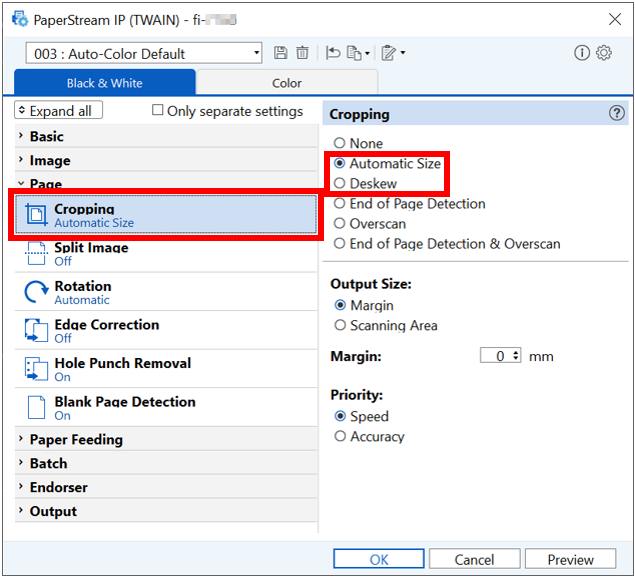Click the edit profile pencil icon
The image size is (635, 577).
click(x=389, y=53)
